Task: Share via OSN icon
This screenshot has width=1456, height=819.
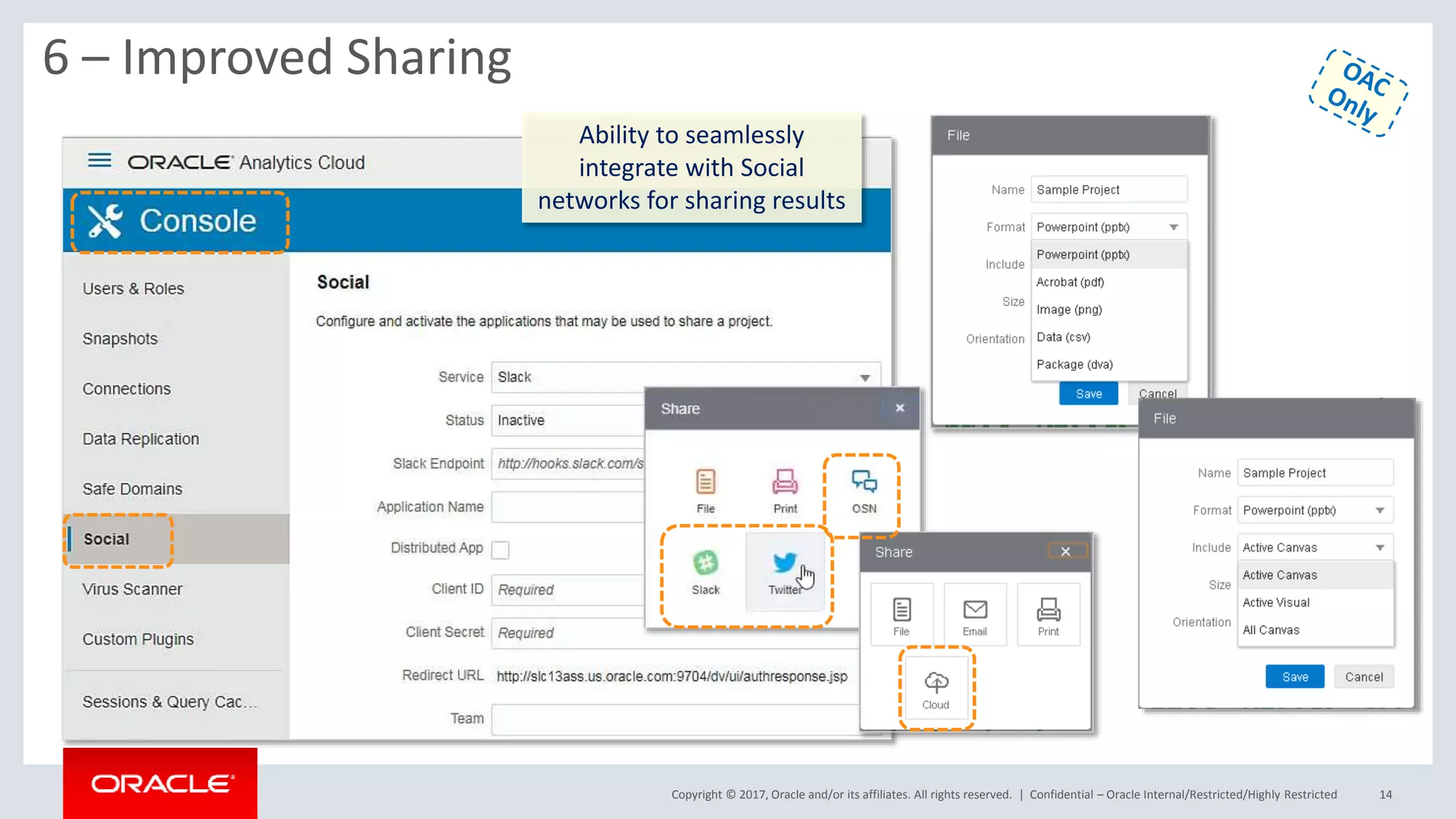Action: (x=864, y=491)
